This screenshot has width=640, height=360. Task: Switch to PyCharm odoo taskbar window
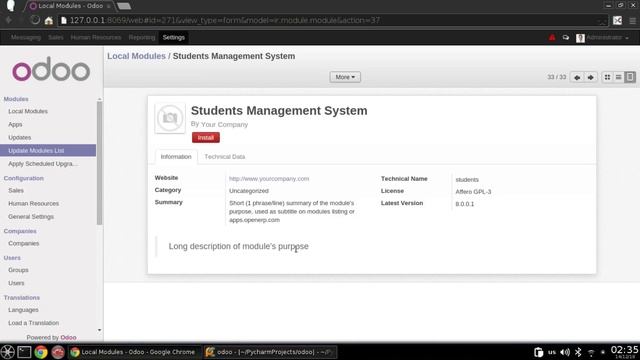(x=270, y=352)
